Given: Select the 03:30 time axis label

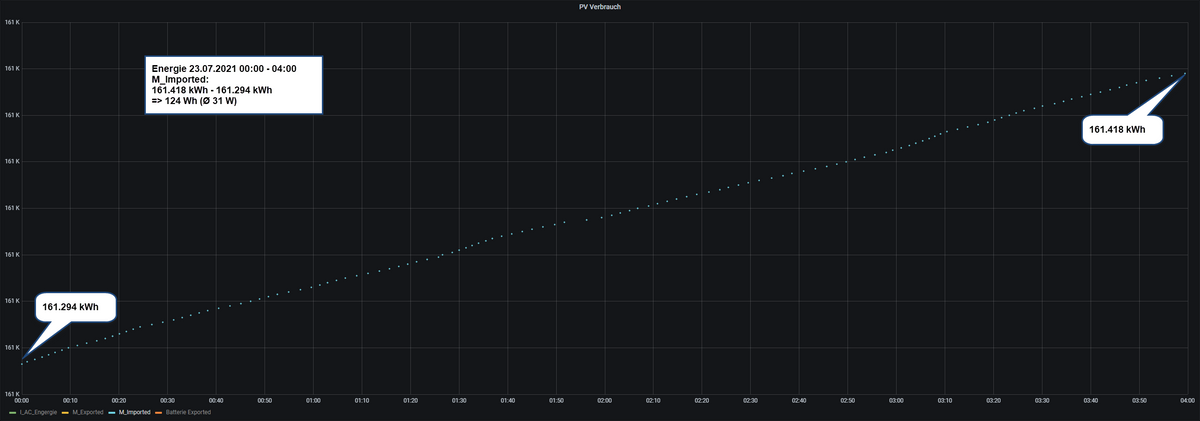Looking at the screenshot, I should 1041,400.
